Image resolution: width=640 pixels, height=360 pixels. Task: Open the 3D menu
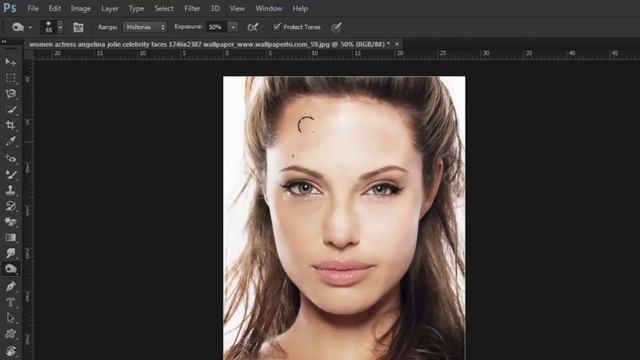click(215, 9)
